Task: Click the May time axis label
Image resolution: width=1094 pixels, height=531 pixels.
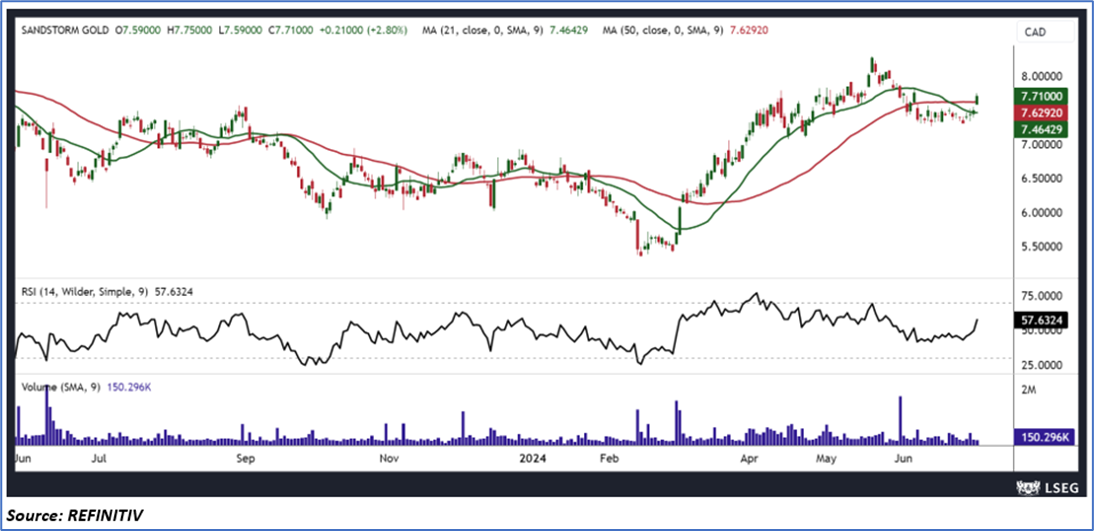Action: tap(826, 459)
